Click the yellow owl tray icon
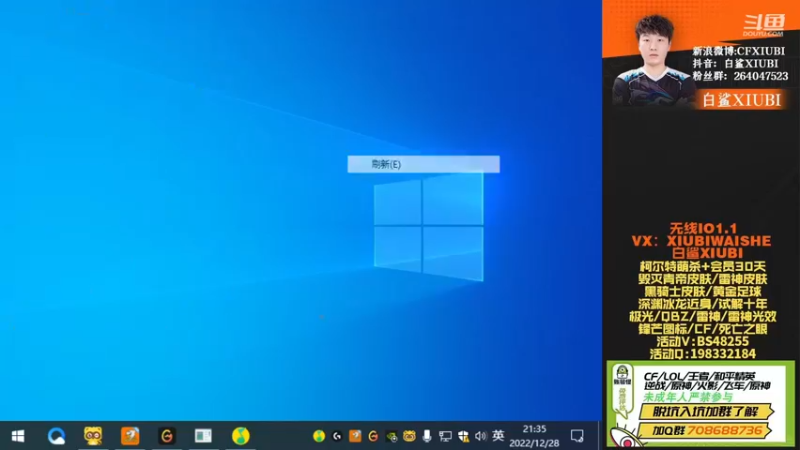This screenshot has width=800, height=450. [409, 436]
